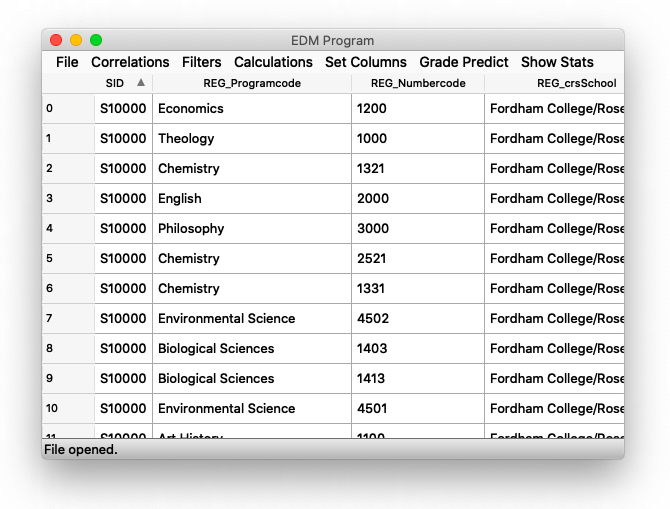Open the Set Columns menu

pyautogui.click(x=366, y=62)
